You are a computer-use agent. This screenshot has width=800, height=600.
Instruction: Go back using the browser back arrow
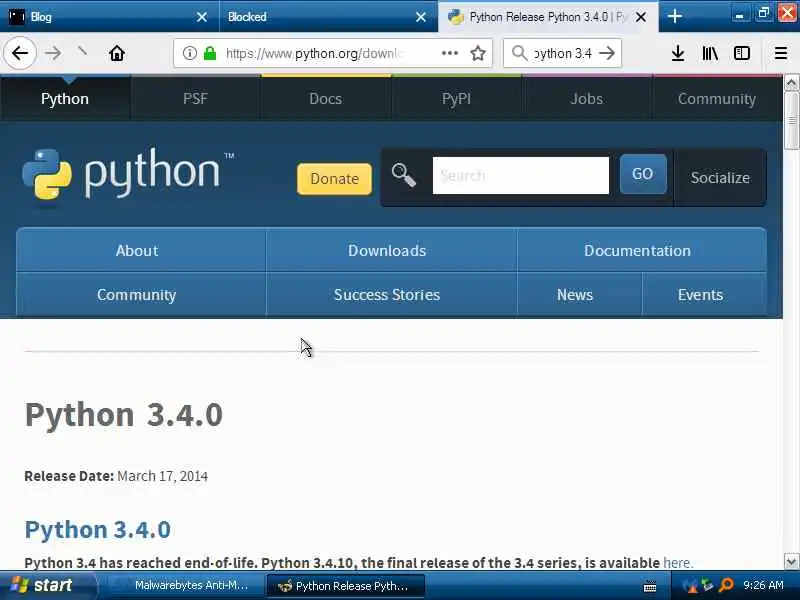click(x=20, y=53)
